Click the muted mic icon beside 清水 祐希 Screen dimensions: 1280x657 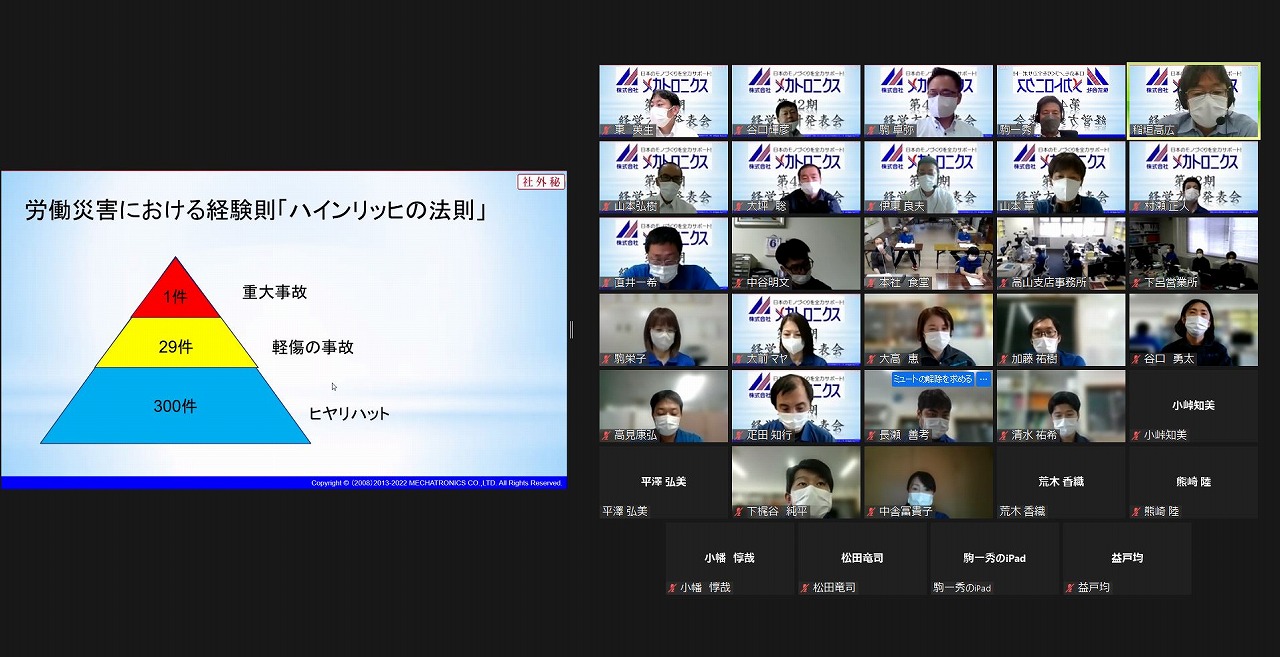coord(1003,435)
